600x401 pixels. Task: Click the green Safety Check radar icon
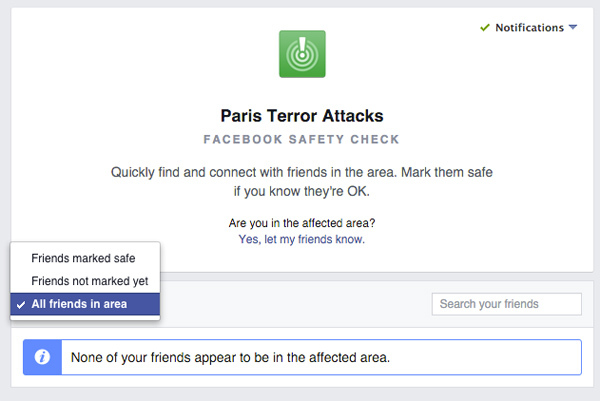[301, 54]
